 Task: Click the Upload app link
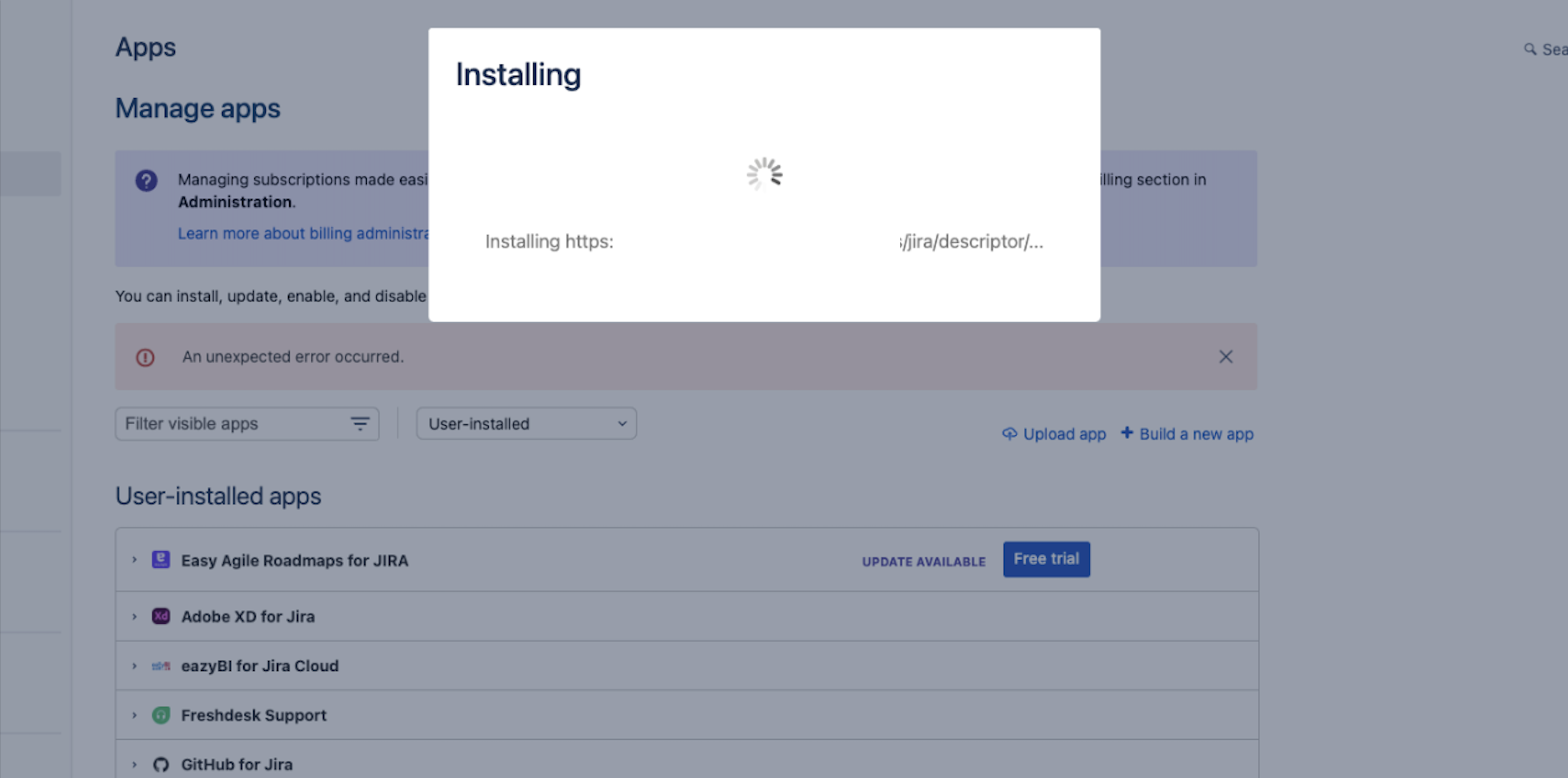[1054, 434]
